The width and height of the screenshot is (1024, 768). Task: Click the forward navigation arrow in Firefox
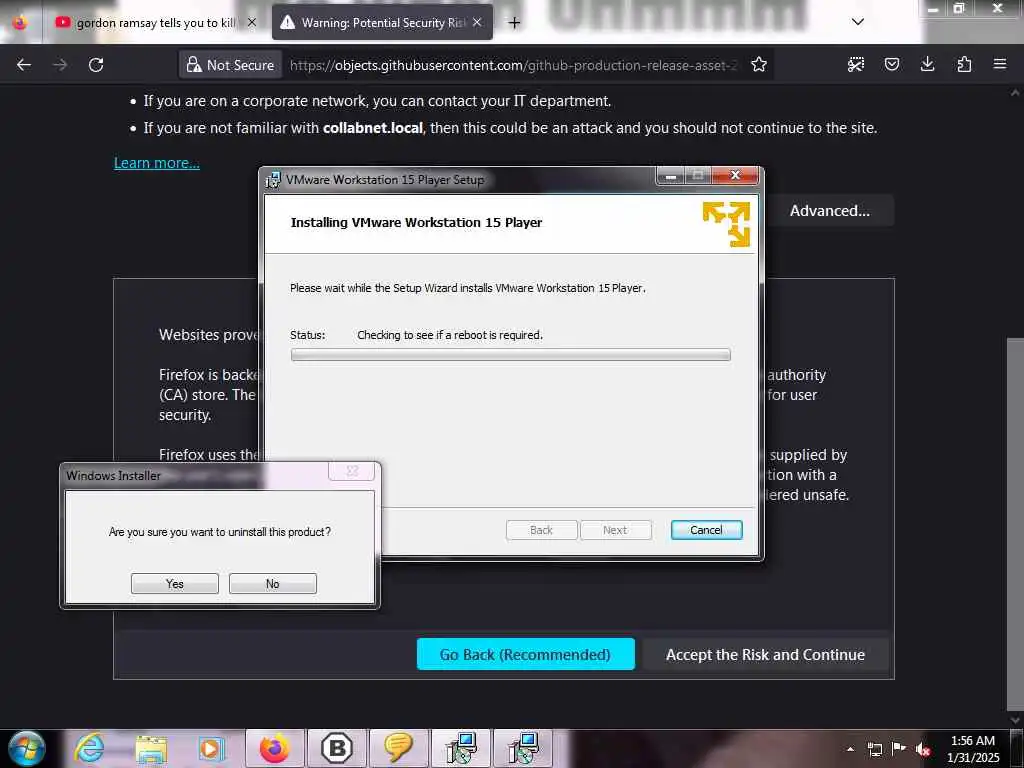pyautogui.click(x=60, y=65)
